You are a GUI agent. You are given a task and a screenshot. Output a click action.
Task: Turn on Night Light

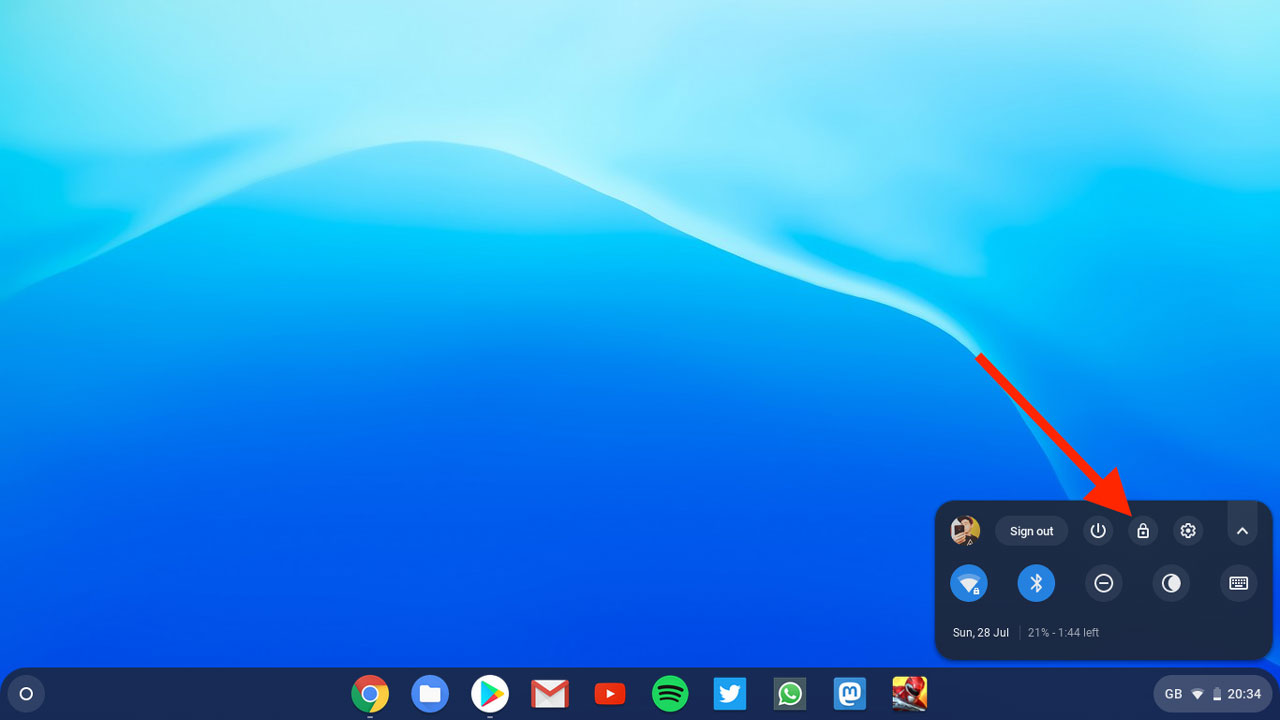point(1171,583)
